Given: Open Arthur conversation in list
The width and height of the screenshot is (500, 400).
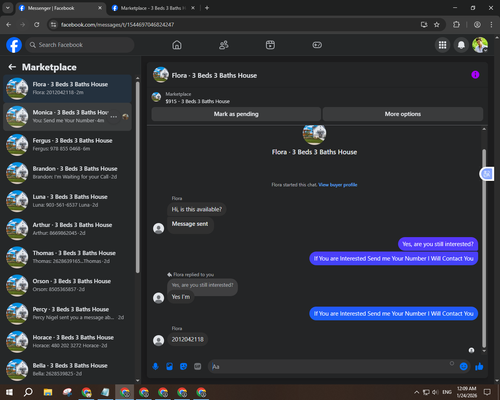Looking at the screenshot, I should tap(67, 229).
